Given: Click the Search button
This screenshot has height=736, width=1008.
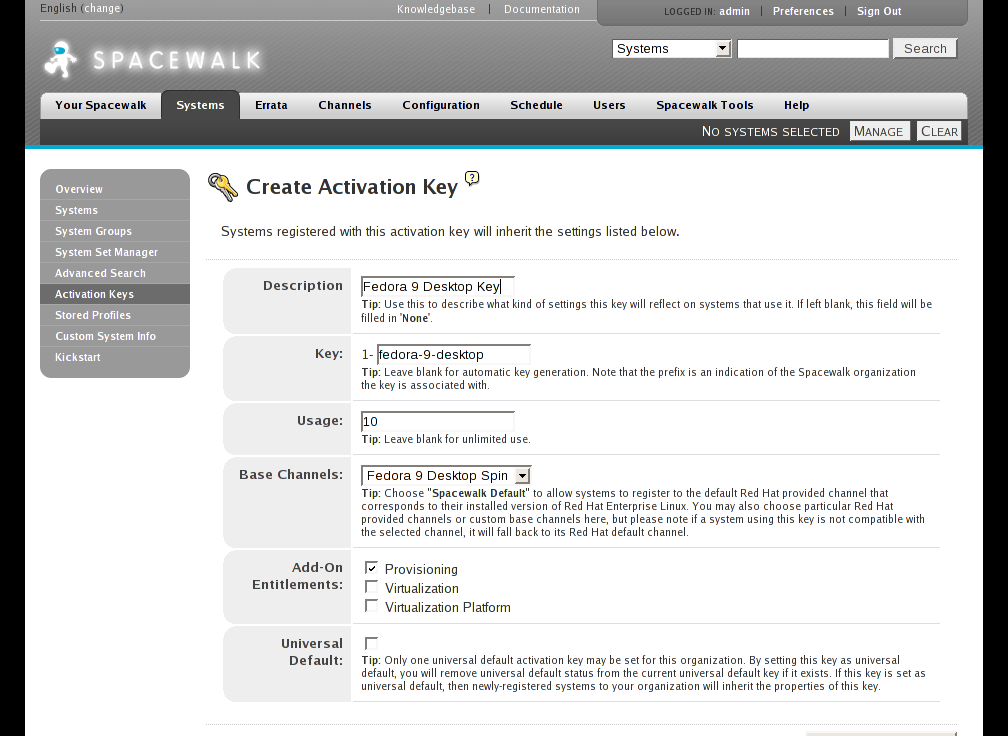Looking at the screenshot, I should [925, 49].
